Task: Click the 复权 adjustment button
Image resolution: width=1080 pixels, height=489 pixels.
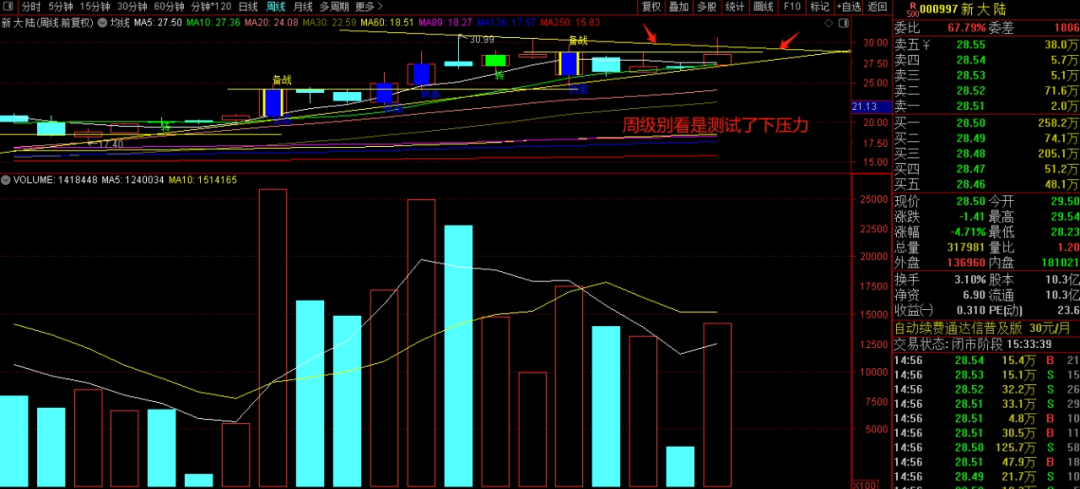Action: coord(652,8)
